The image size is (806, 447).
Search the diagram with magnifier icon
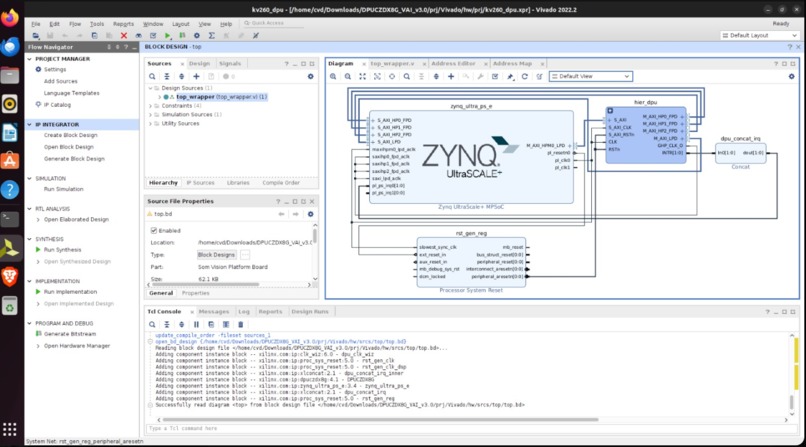(x=407, y=77)
